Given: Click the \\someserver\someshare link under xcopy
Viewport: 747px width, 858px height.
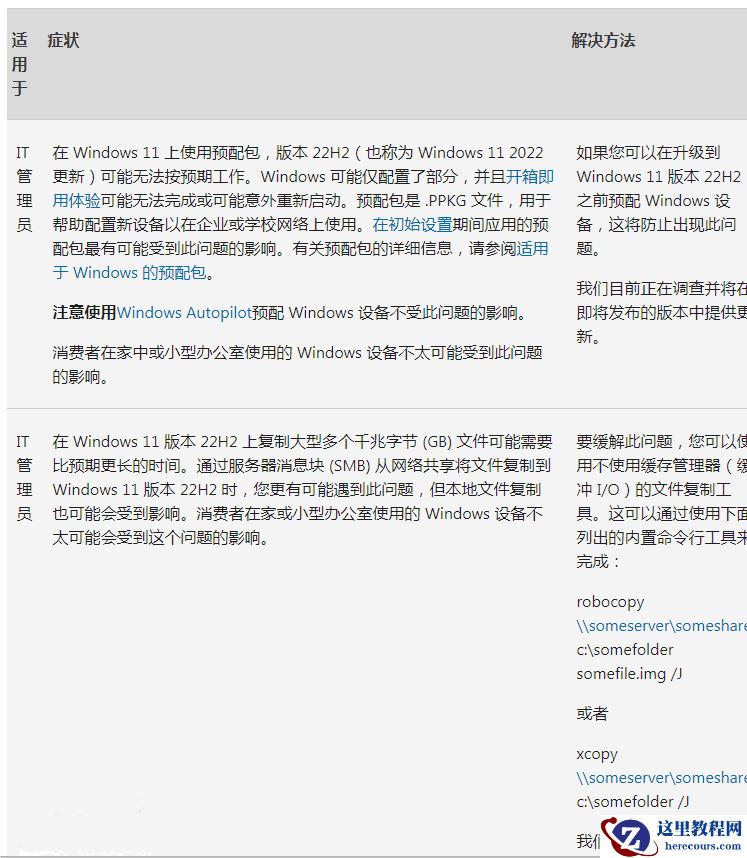Looking at the screenshot, I should pyautogui.click(x=661, y=778).
